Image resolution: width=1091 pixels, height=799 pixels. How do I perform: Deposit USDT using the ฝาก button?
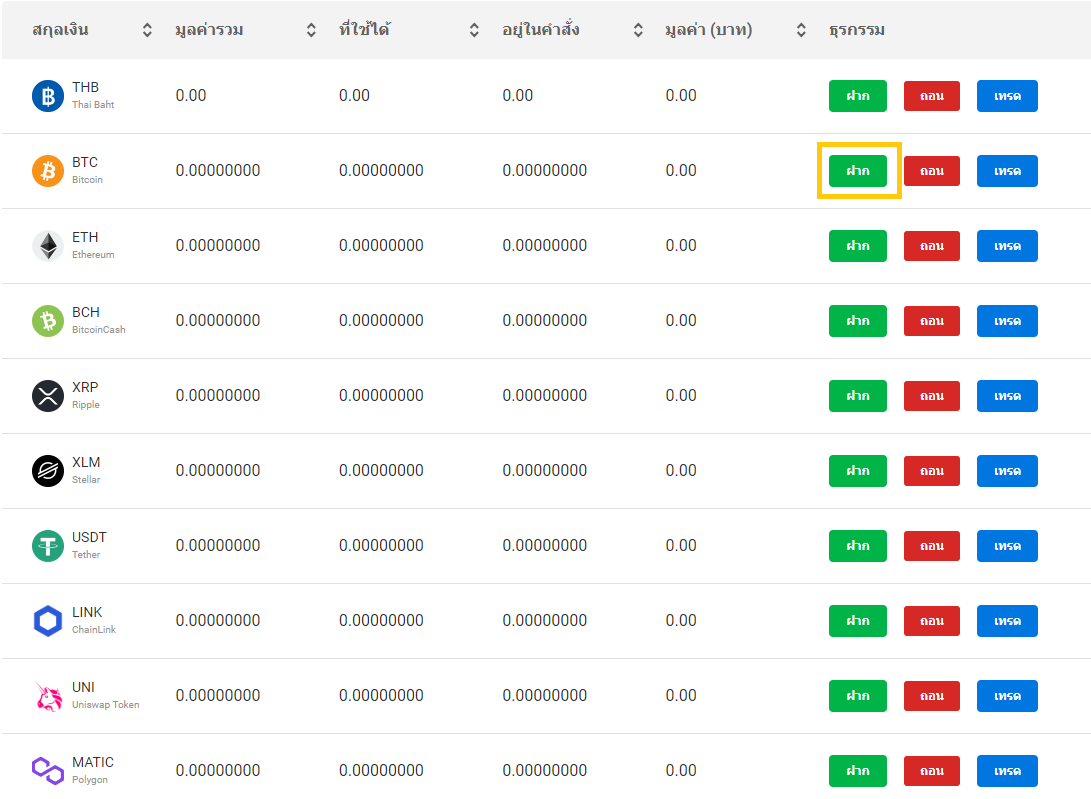[x=858, y=546]
